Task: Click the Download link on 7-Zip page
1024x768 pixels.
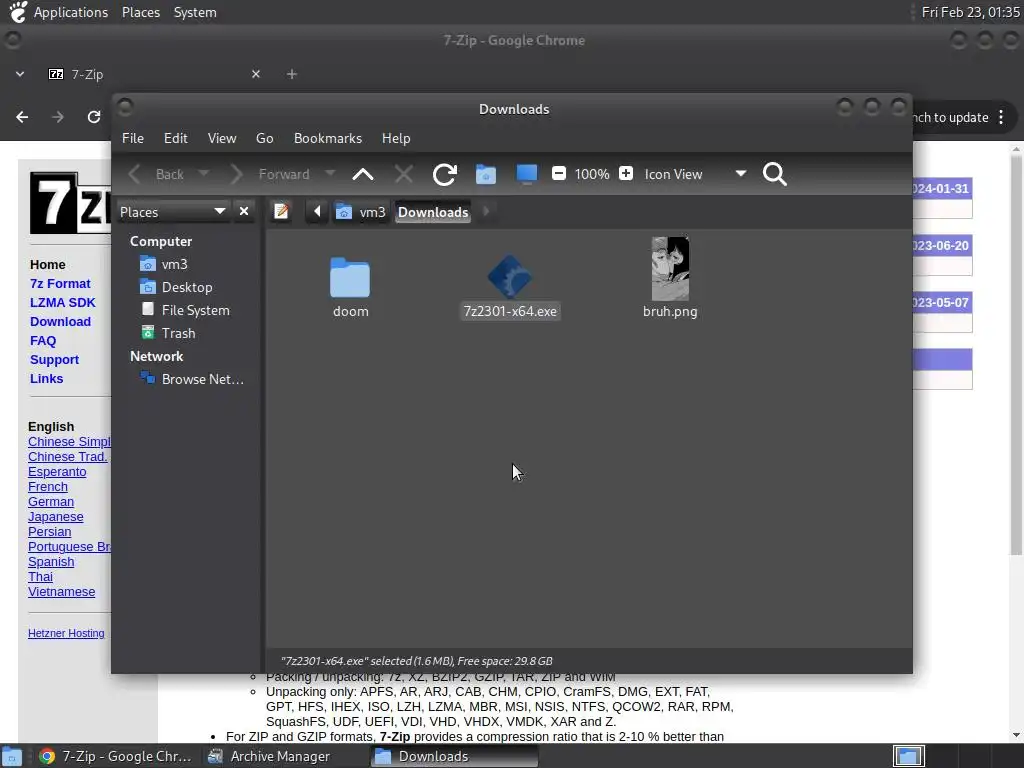Action: click(x=60, y=321)
